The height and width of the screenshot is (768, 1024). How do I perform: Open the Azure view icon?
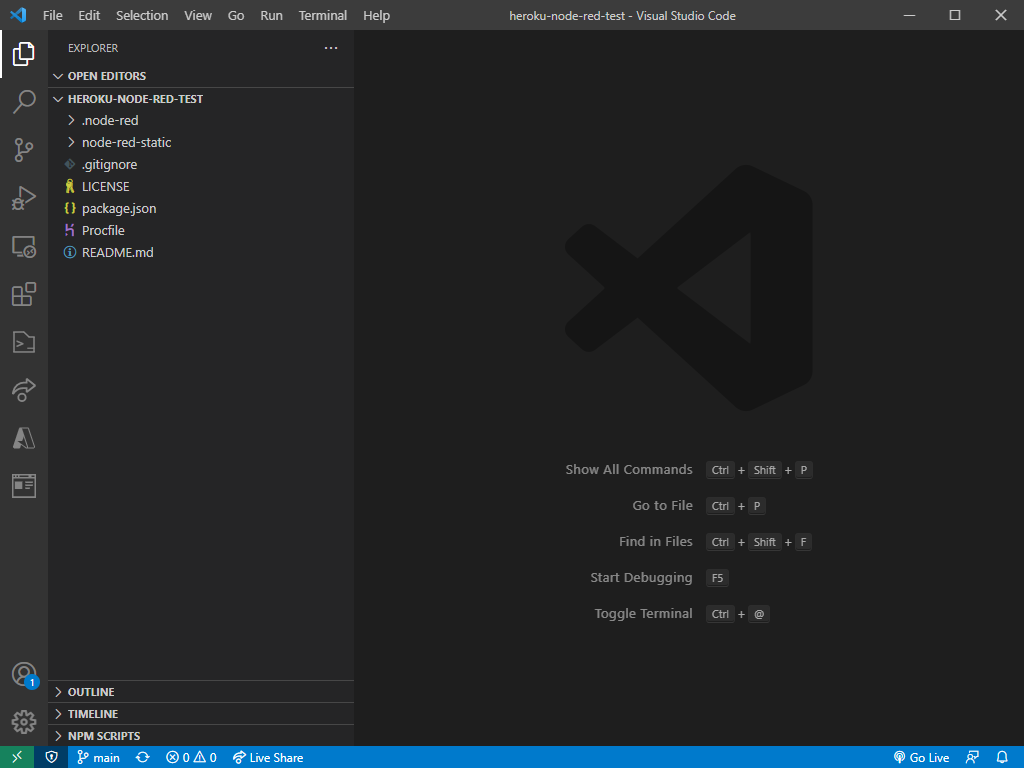tap(24, 438)
